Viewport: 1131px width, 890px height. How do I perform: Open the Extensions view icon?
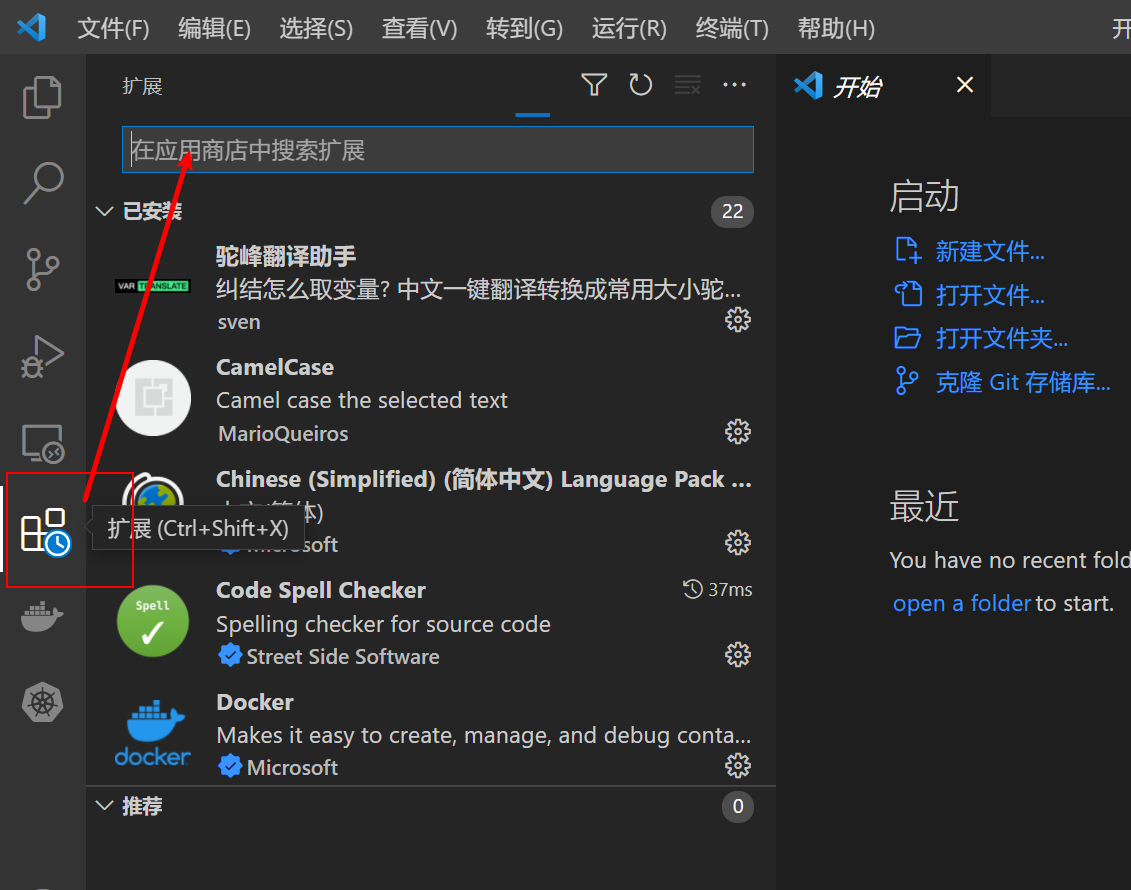click(45, 532)
